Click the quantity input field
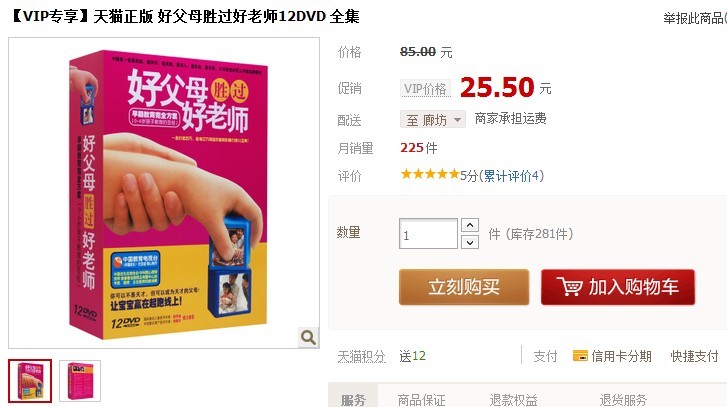Image resolution: width=727 pixels, height=407 pixels. pos(428,234)
